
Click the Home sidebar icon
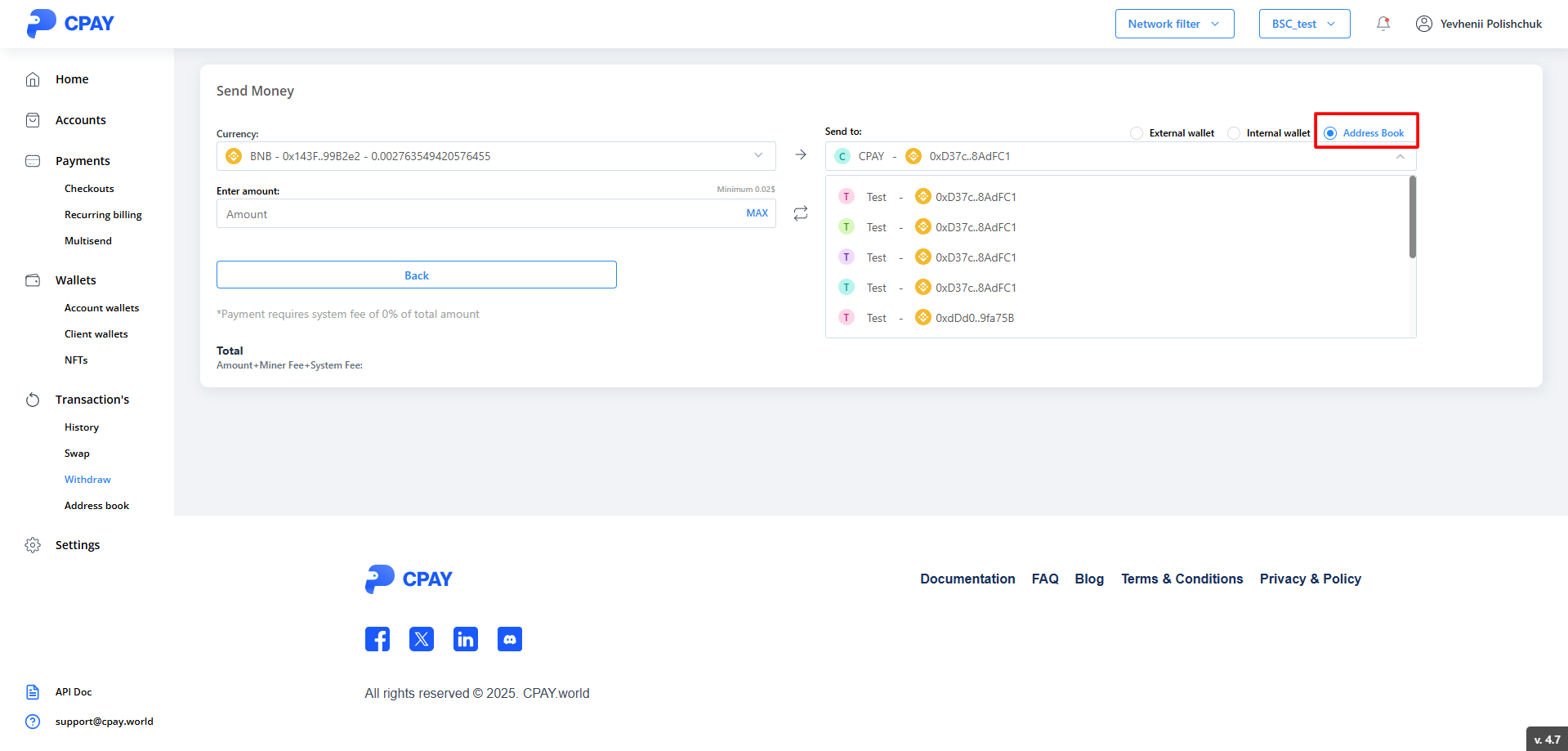click(x=33, y=79)
